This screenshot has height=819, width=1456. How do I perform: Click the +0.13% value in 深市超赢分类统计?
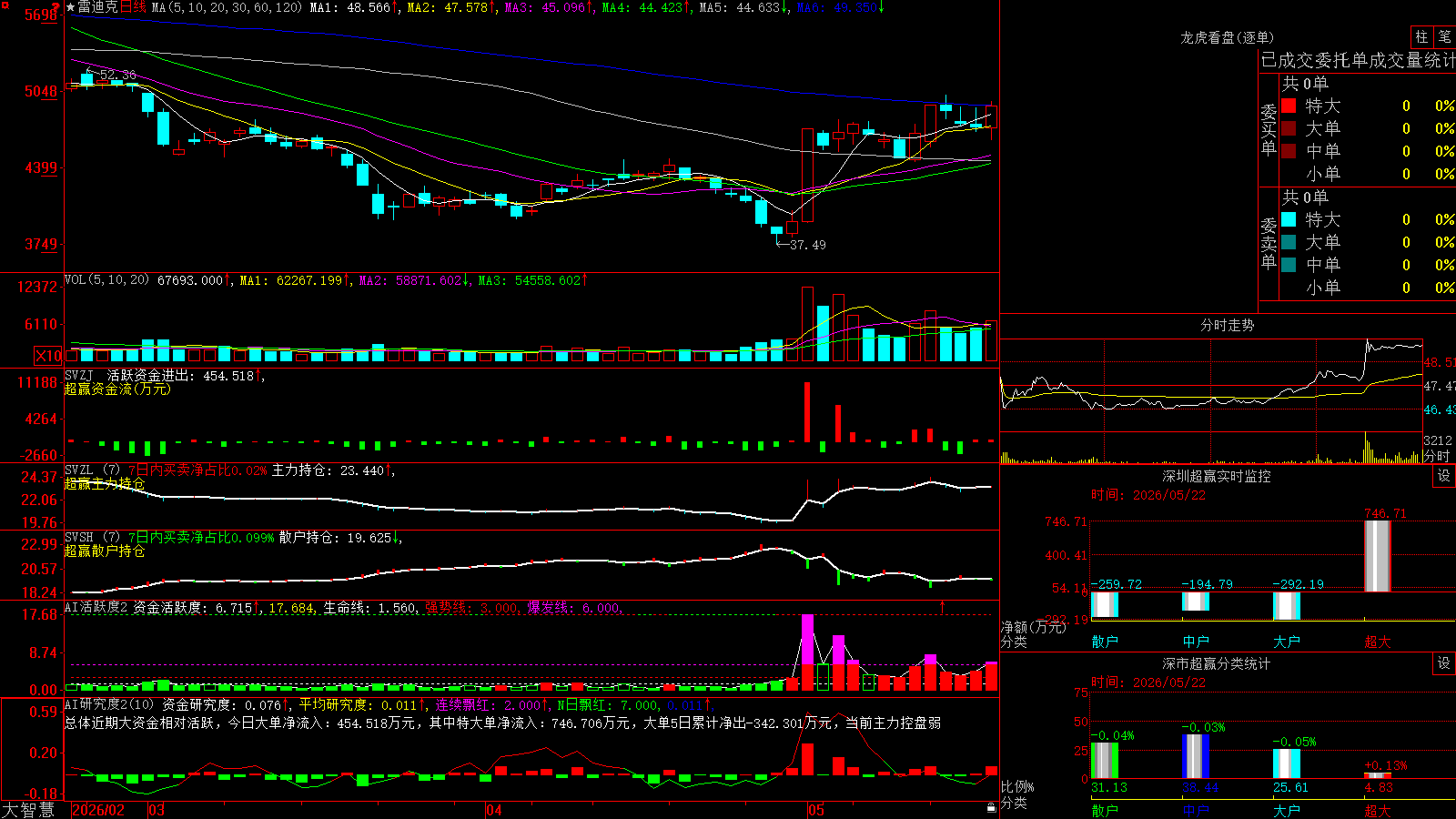[1385, 765]
